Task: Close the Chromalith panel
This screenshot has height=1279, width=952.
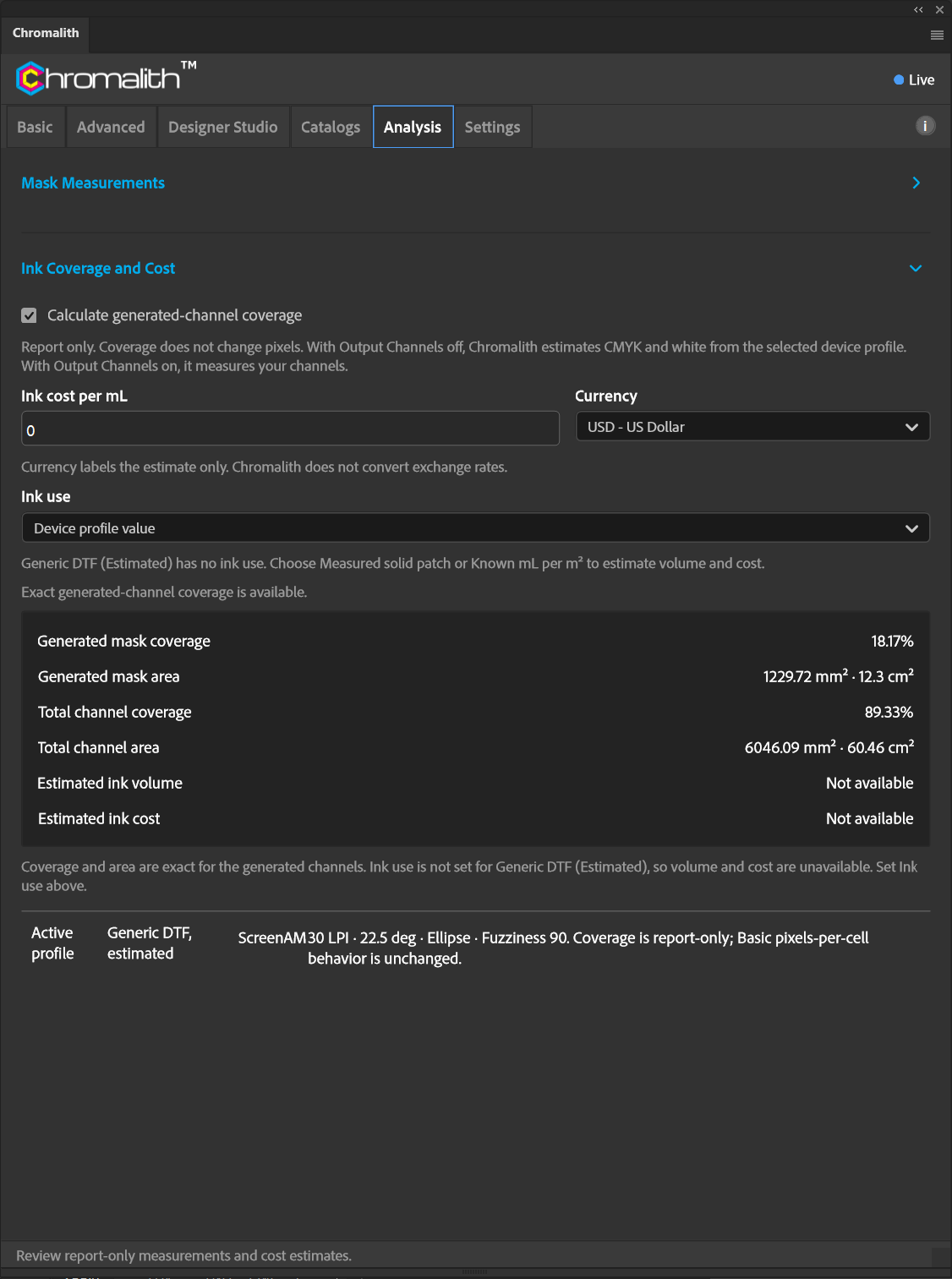Action: coord(939,10)
